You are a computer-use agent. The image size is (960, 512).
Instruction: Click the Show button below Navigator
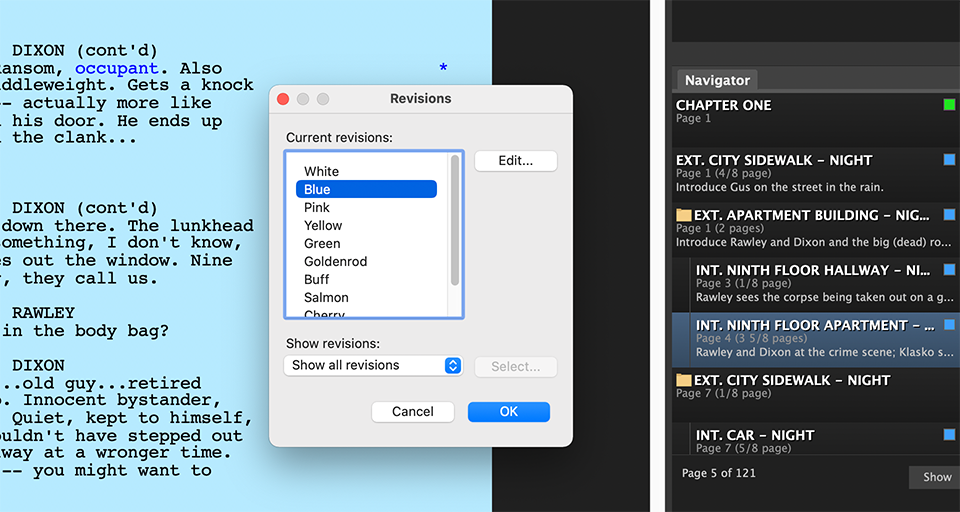click(x=936, y=477)
